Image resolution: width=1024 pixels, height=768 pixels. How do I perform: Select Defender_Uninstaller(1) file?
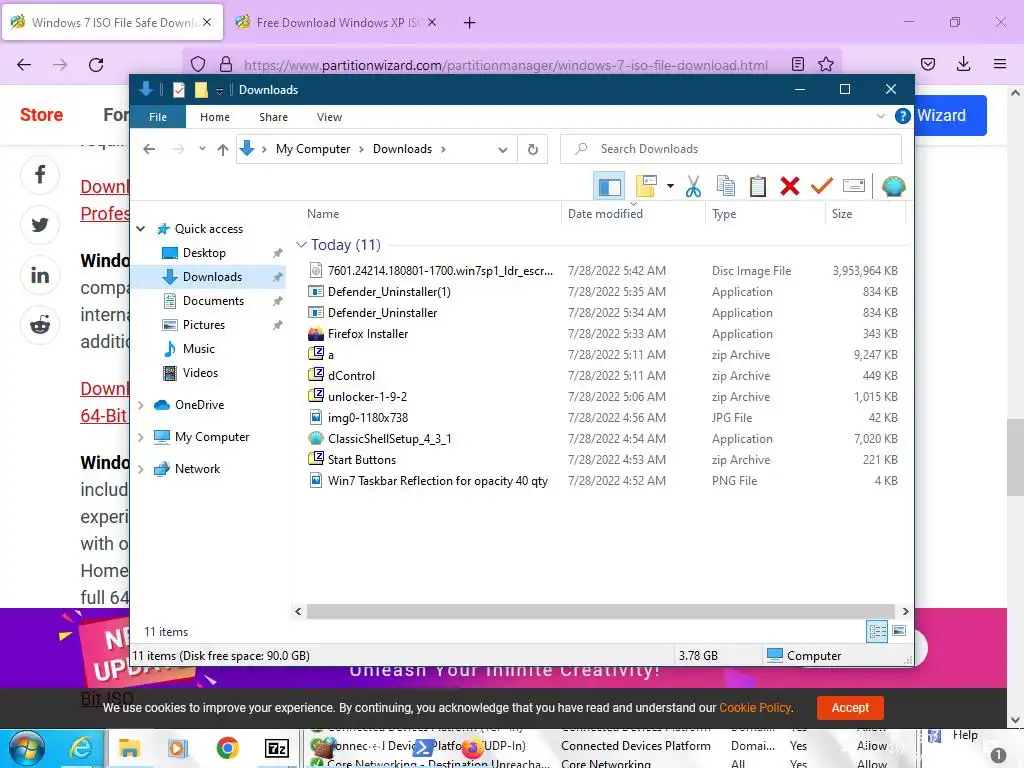tap(389, 292)
